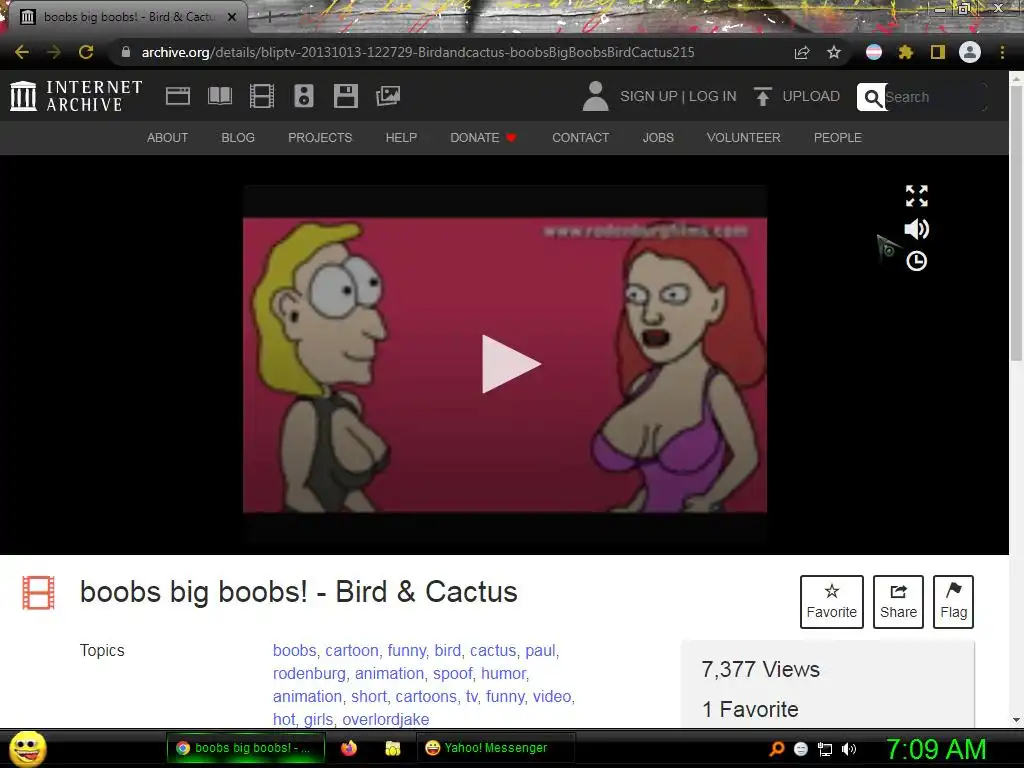This screenshot has width=1024, height=768.
Task: Open the Audio speaker icon in navbar
Action: point(304,96)
